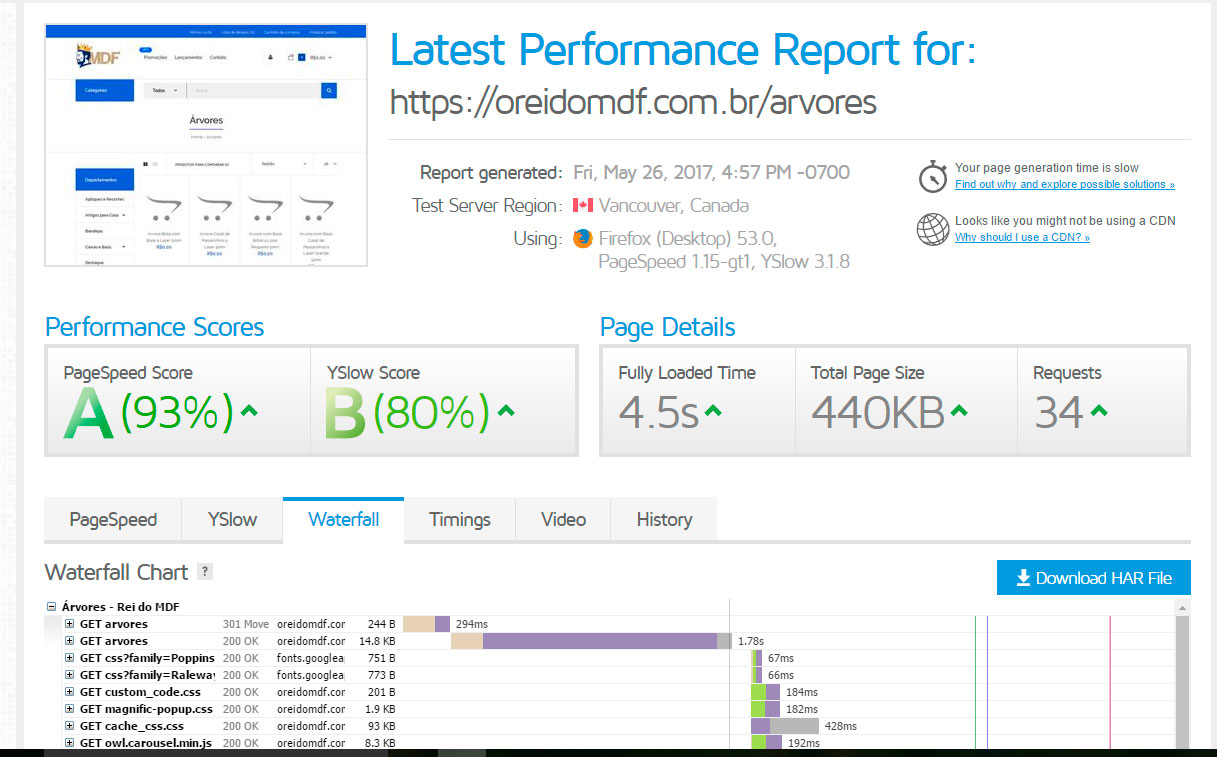Expand the cache_css.css request row
Viewport: 1217px width, 757px height.
point(70,726)
